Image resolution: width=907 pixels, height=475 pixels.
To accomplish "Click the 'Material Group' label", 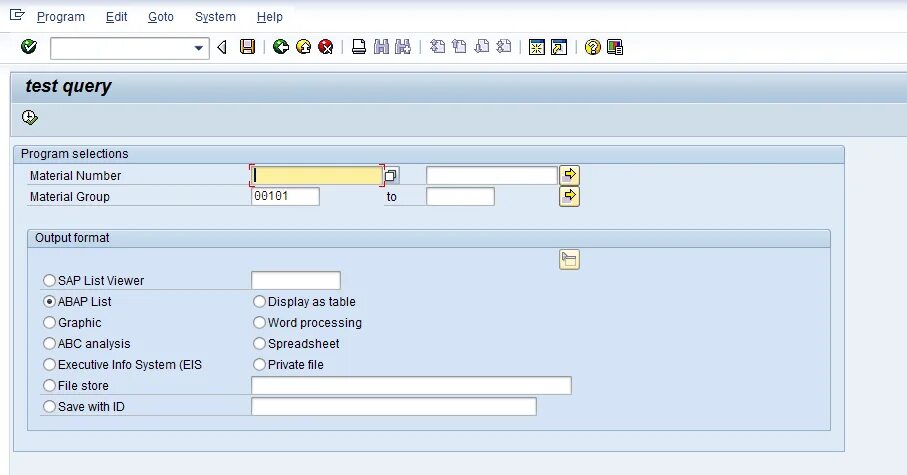I will point(69,197).
